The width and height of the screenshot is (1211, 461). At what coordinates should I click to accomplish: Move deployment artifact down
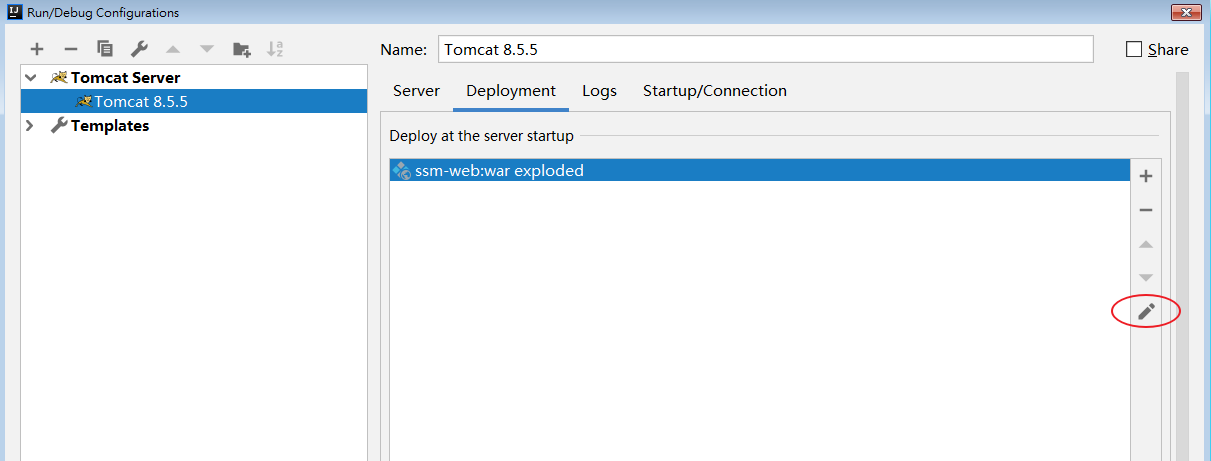coord(1146,278)
